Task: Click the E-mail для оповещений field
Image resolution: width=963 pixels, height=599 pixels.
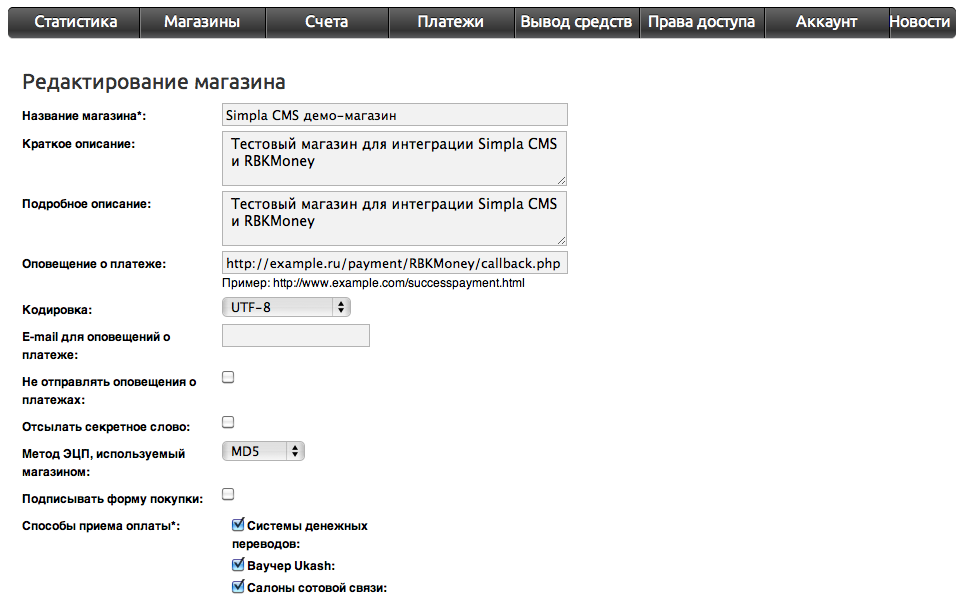Action: (295, 336)
